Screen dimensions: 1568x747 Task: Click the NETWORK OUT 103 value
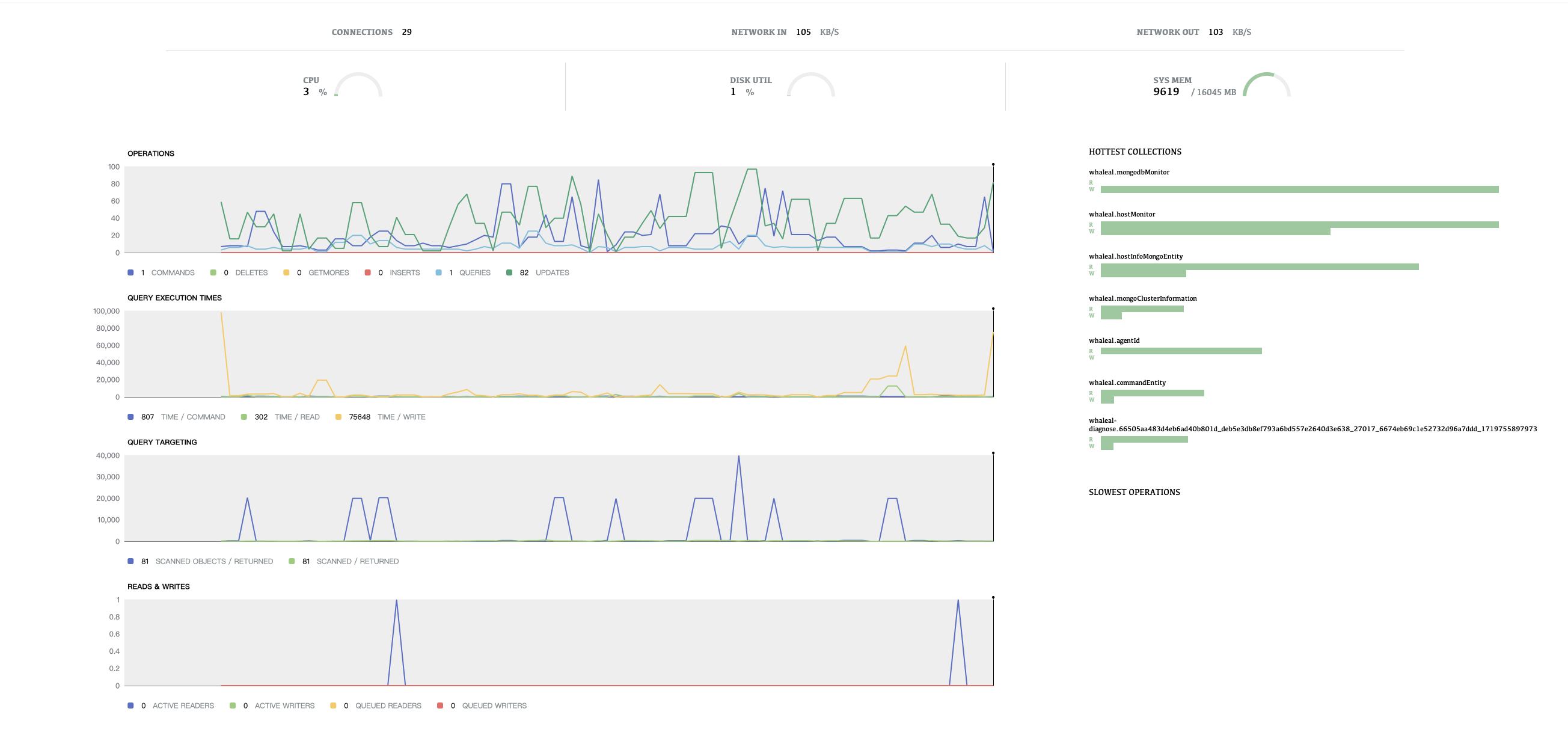1215,32
